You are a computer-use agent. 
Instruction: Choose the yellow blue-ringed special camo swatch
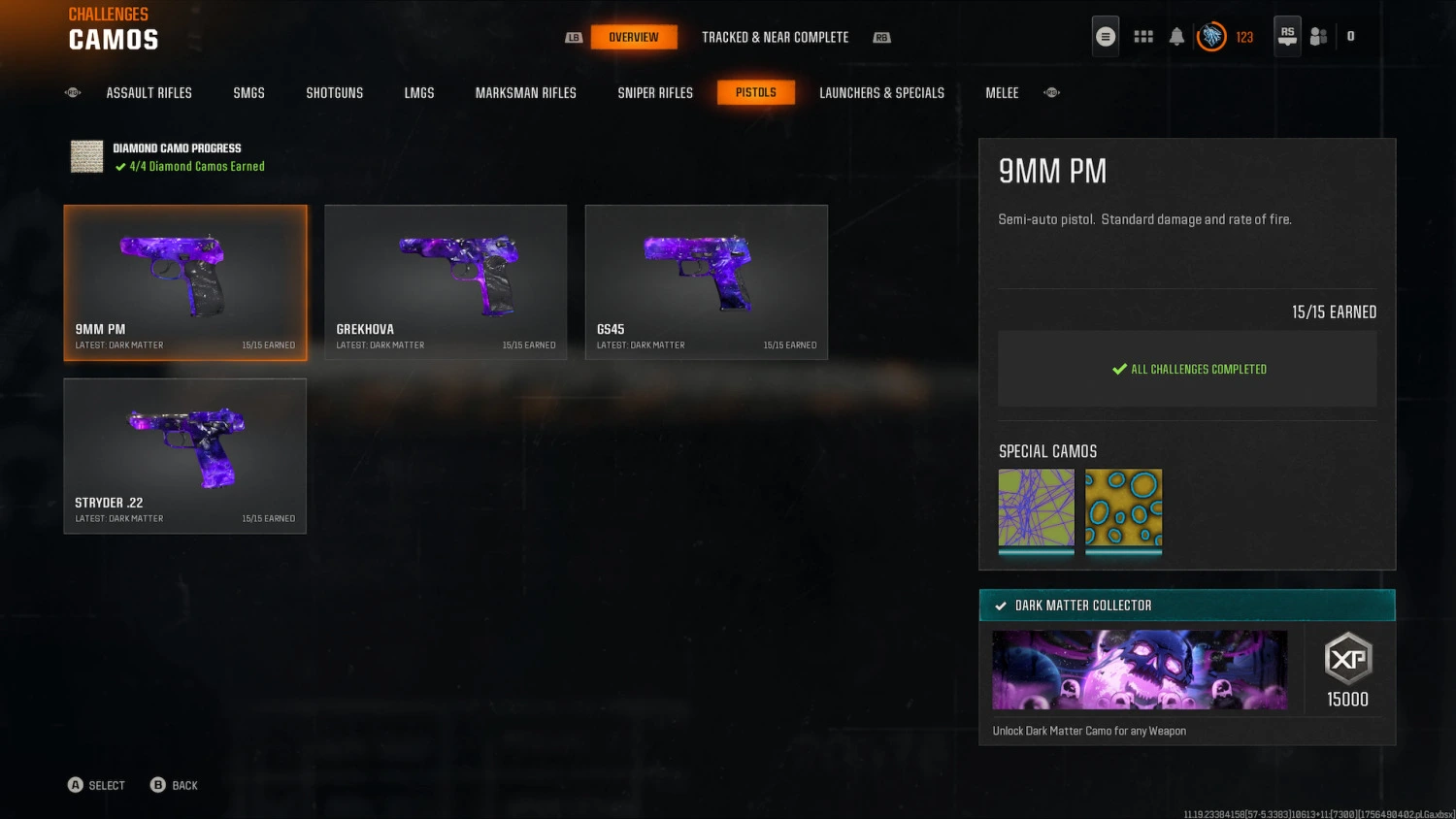(1123, 510)
